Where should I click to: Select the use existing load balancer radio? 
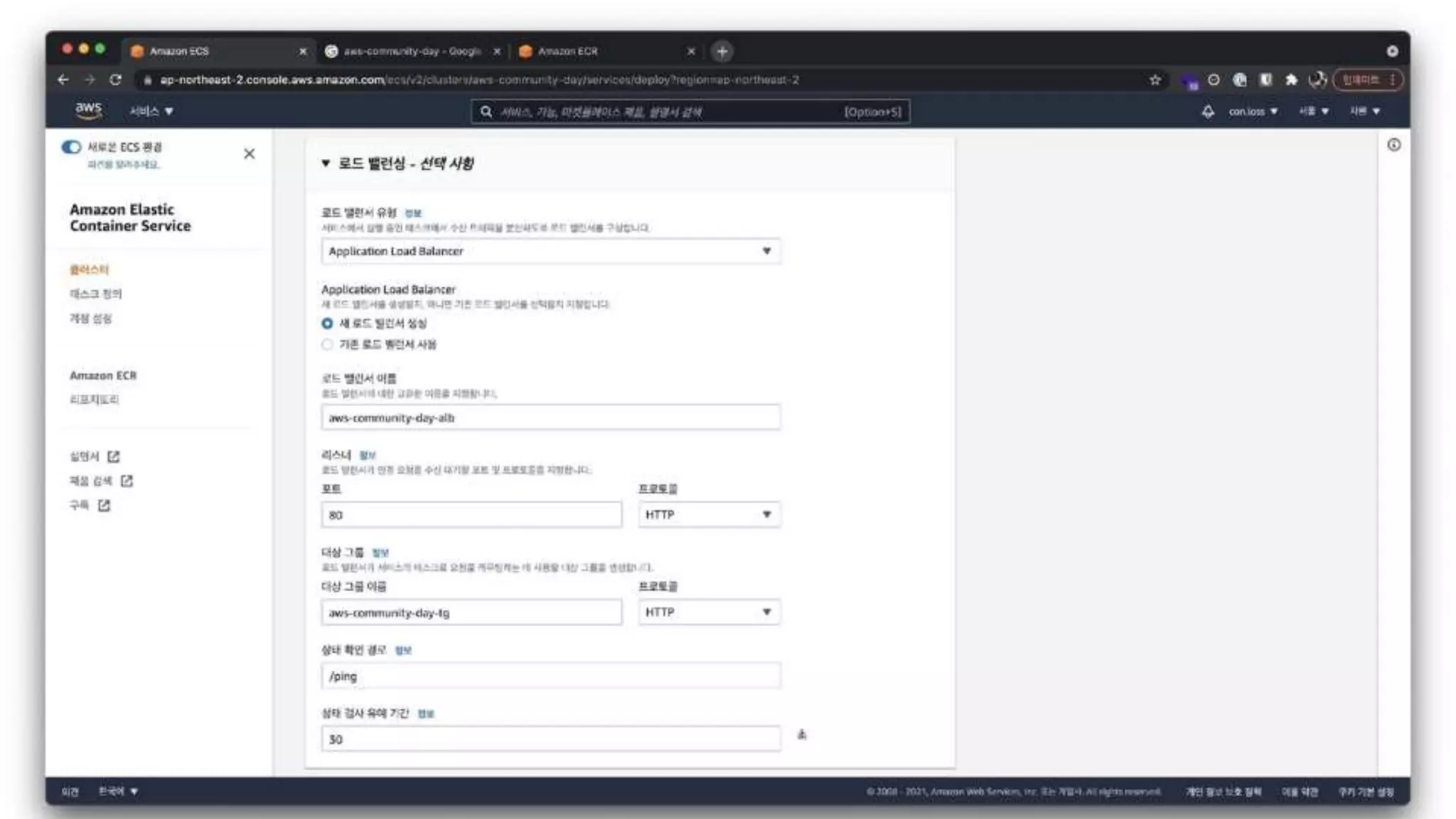[327, 345]
